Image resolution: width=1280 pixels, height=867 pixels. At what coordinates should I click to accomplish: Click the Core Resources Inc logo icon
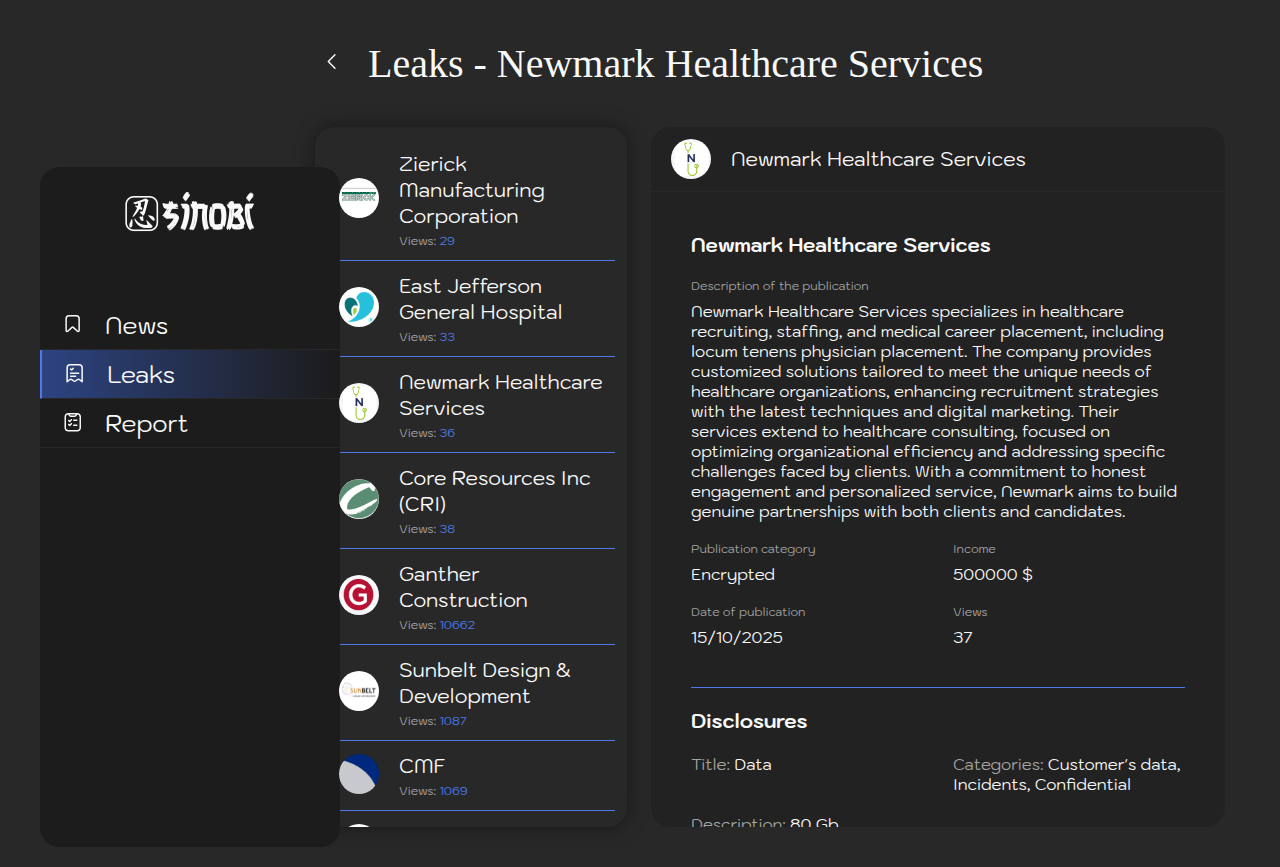tap(359, 499)
